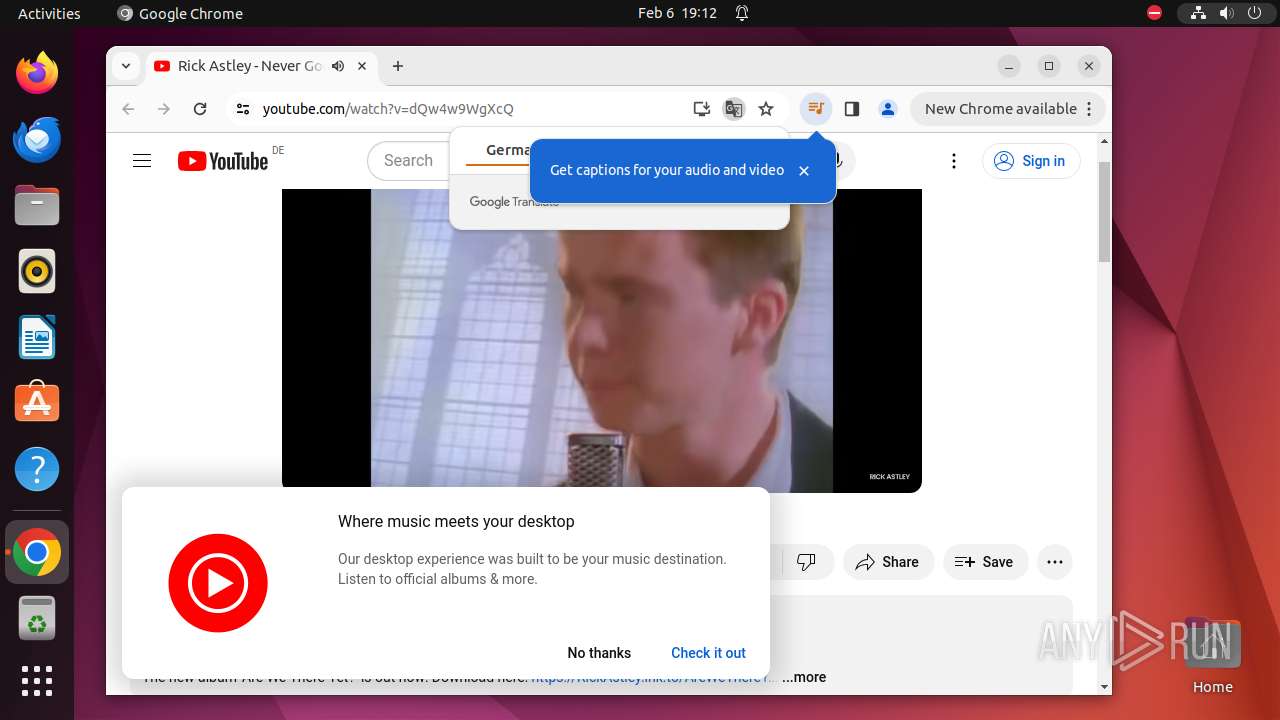Image resolution: width=1280 pixels, height=720 pixels.
Task: Open Ubuntu Software from the dock
Action: point(37,403)
